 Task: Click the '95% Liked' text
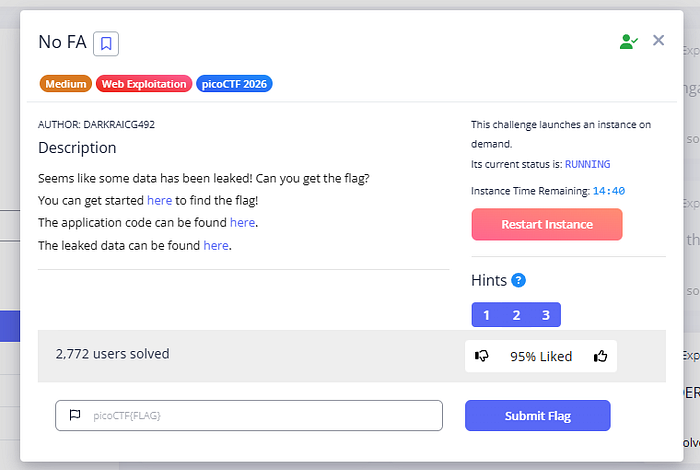(541, 357)
